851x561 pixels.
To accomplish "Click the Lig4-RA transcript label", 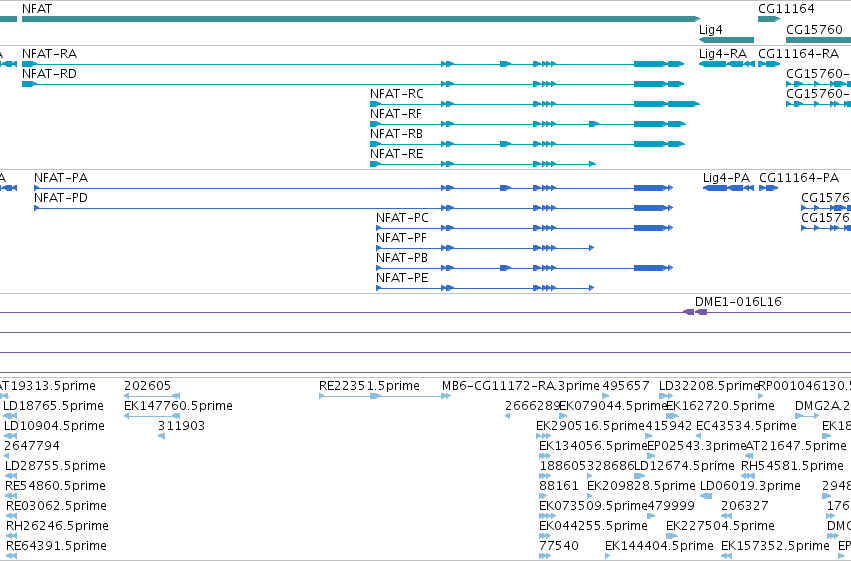I will [723, 54].
